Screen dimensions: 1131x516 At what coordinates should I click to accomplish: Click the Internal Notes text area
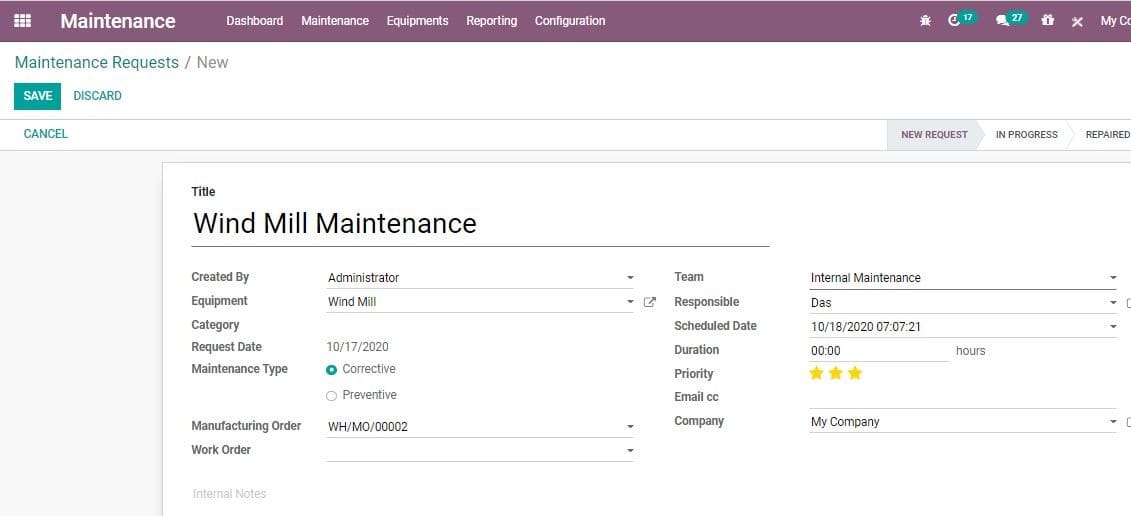click(x=229, y=494)
